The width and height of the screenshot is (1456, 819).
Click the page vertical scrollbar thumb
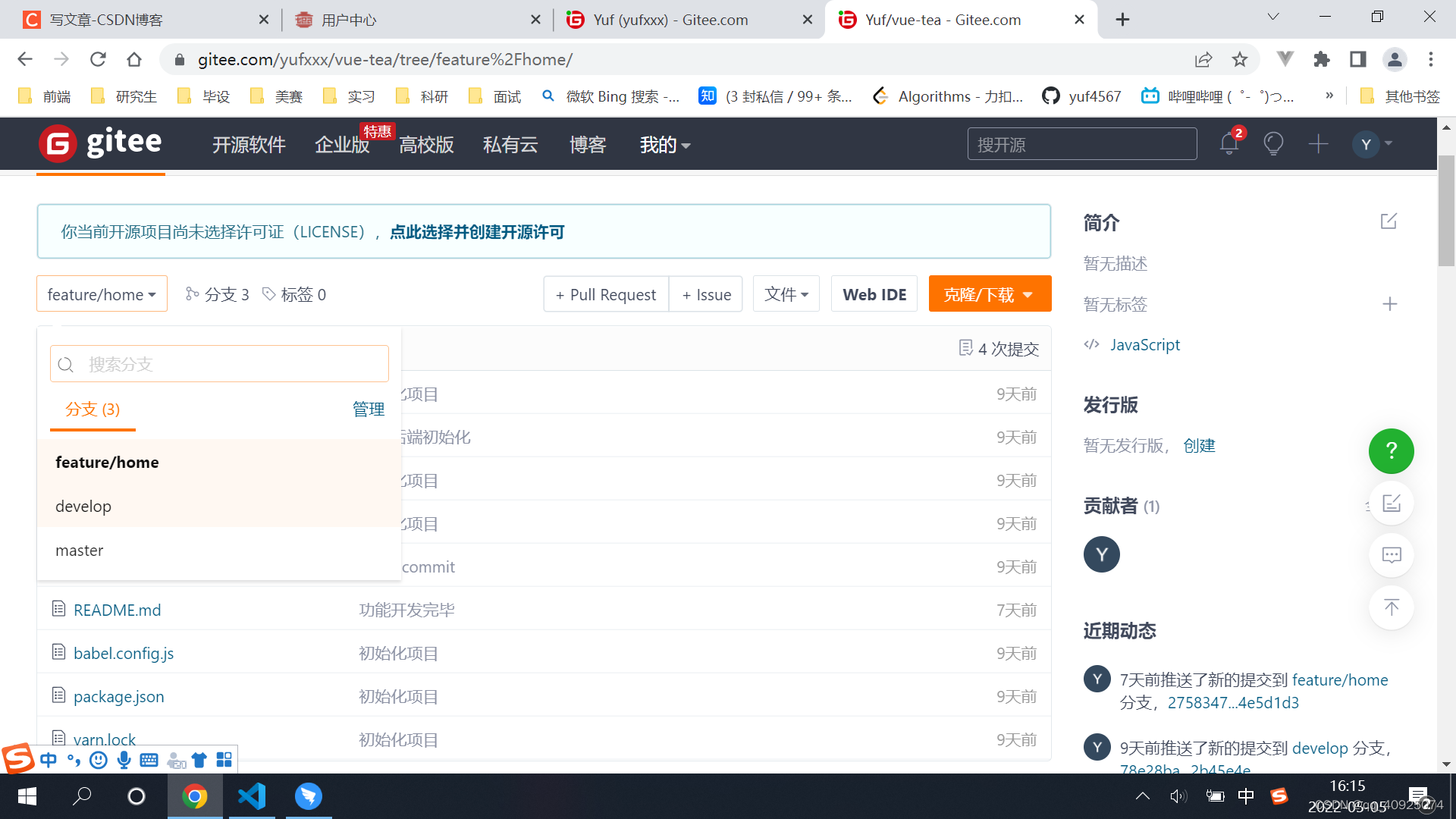click(x=1446, y=211)
